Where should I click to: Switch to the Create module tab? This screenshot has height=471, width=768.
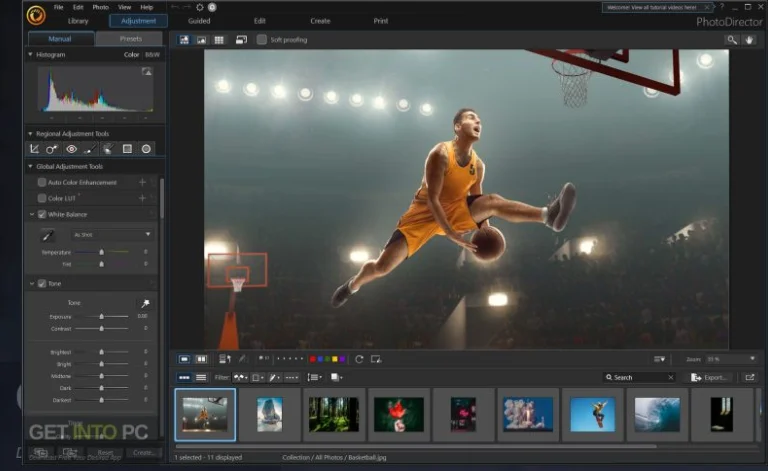320,21
